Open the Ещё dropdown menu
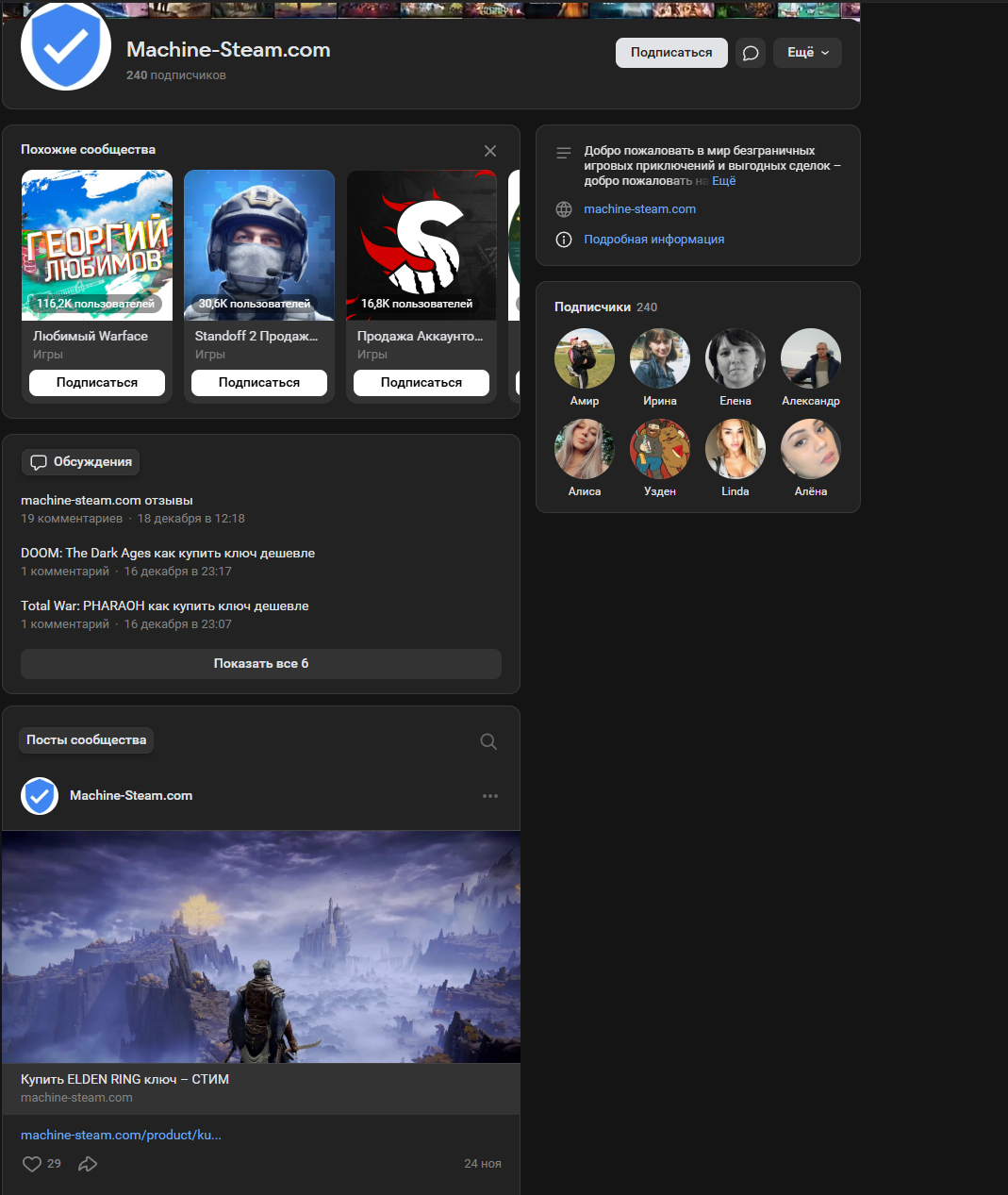Image resolution: width=1008 pixels, height=1195 pixels. (807, 53)
